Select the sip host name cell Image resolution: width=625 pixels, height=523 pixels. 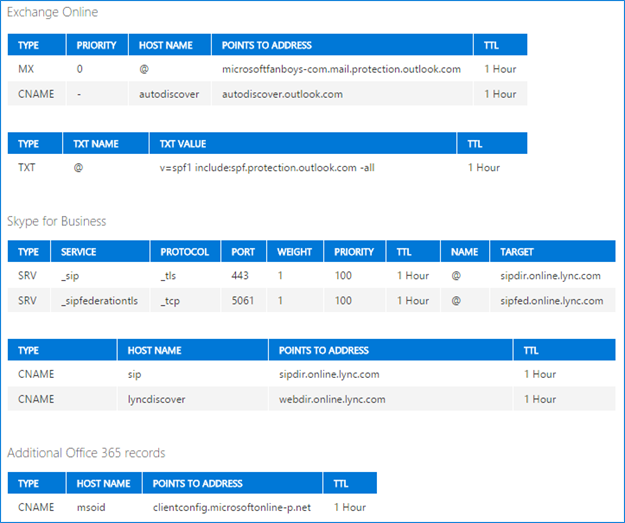click(134, 375)
